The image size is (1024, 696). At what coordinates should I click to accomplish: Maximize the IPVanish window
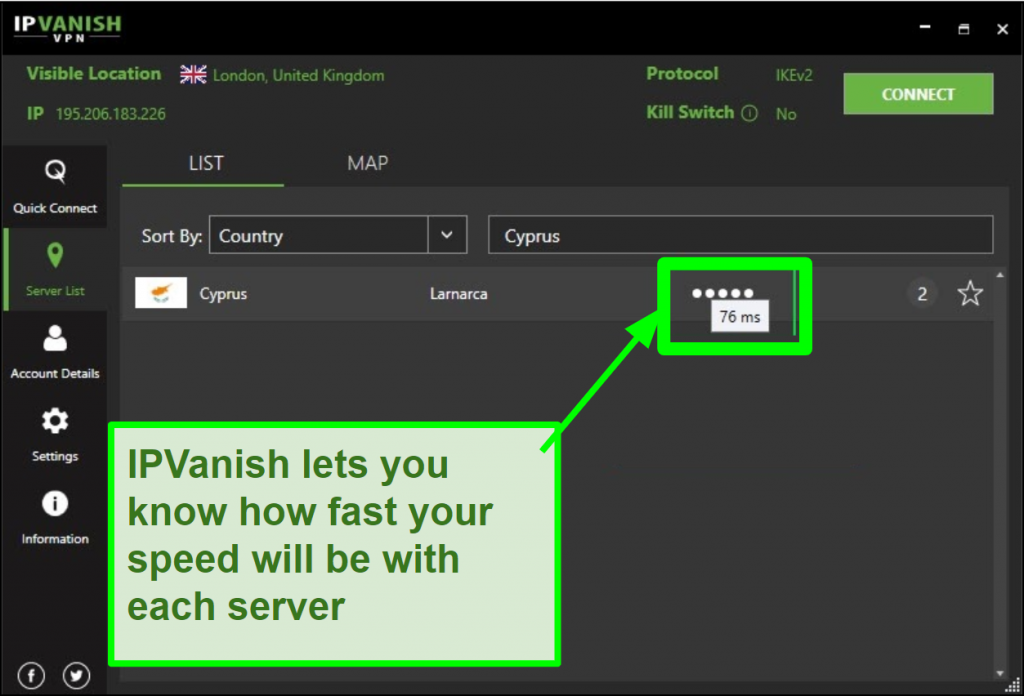[964, 29]
